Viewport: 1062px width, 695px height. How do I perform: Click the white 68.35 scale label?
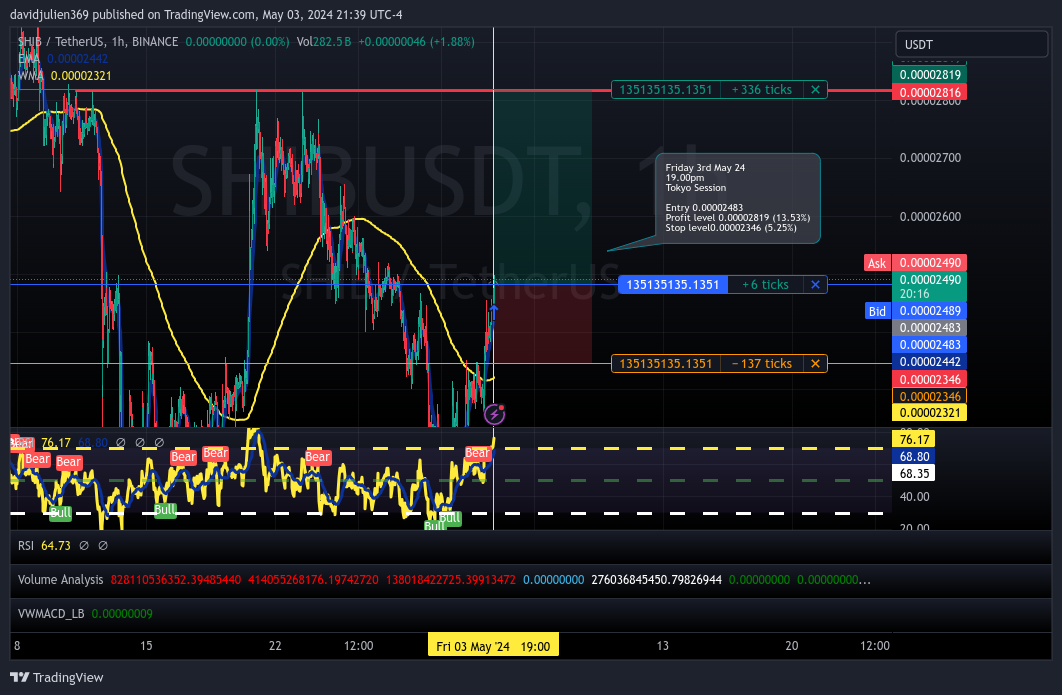point(914,473)
